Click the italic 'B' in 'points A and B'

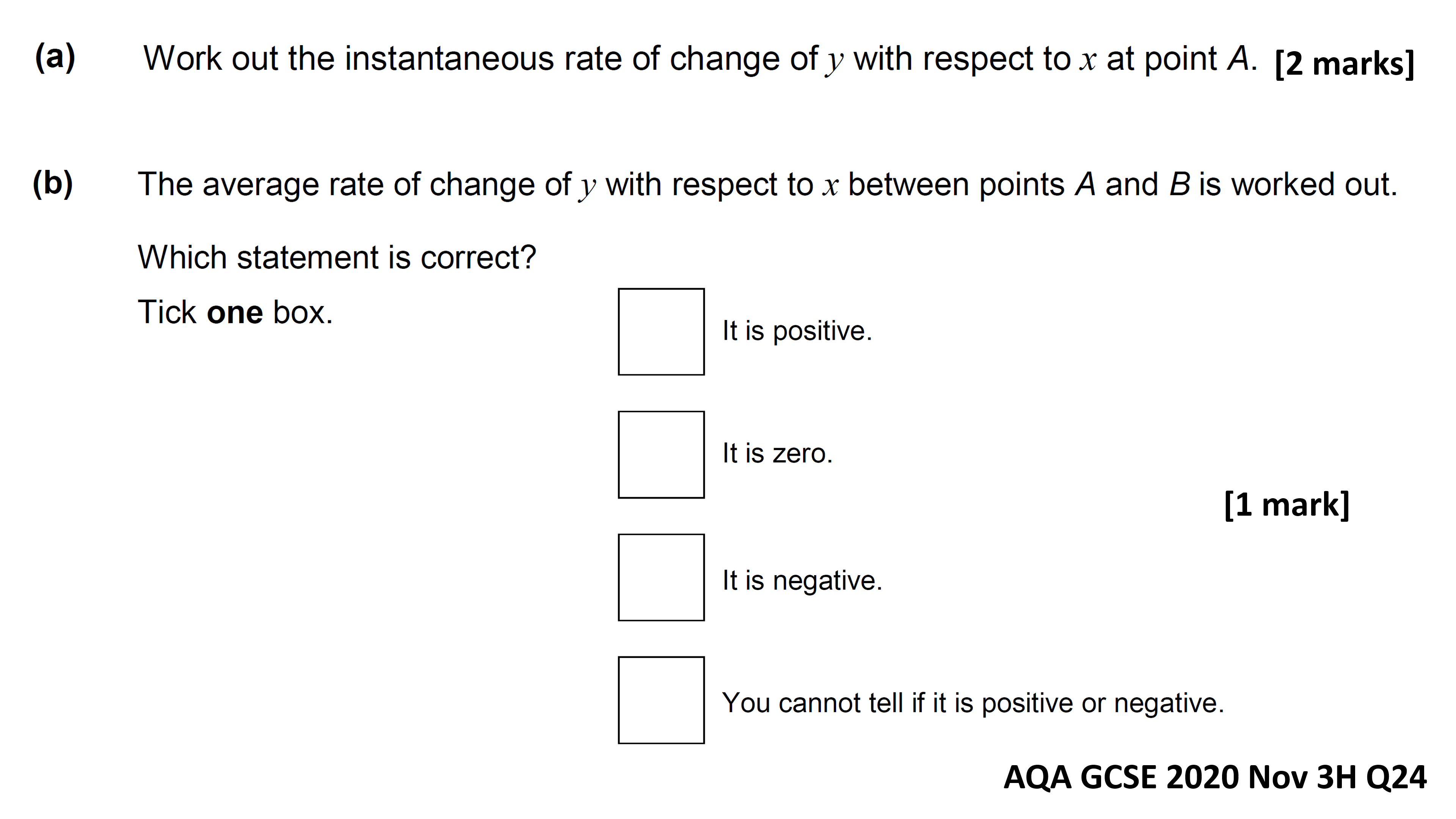click(x=1180, y=184)
